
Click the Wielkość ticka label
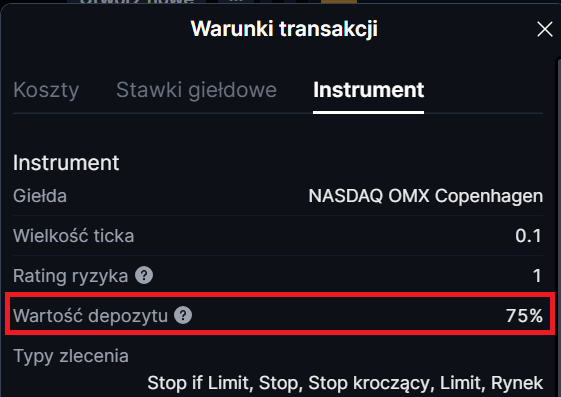73,236
